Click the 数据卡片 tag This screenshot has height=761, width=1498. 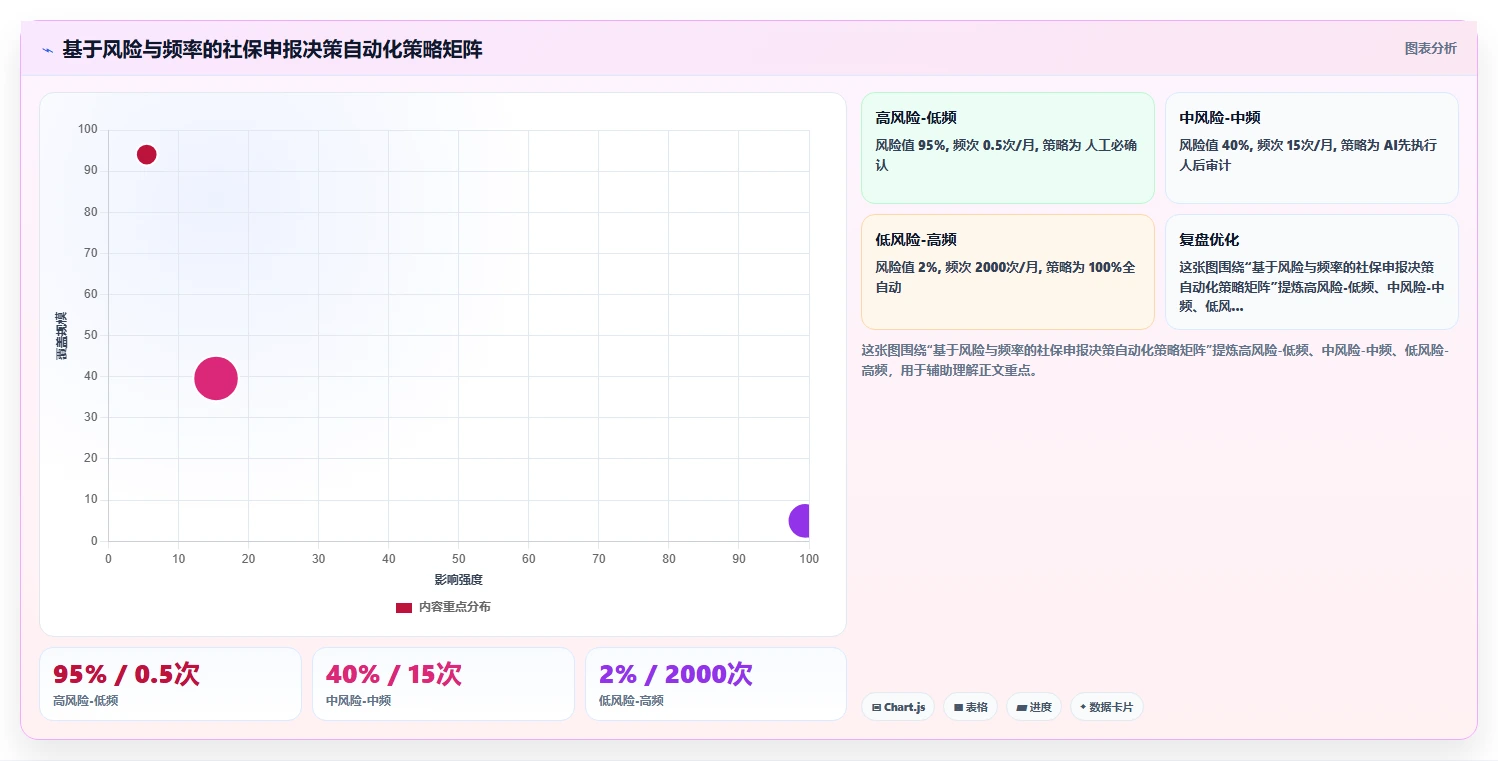[1106, 707]
